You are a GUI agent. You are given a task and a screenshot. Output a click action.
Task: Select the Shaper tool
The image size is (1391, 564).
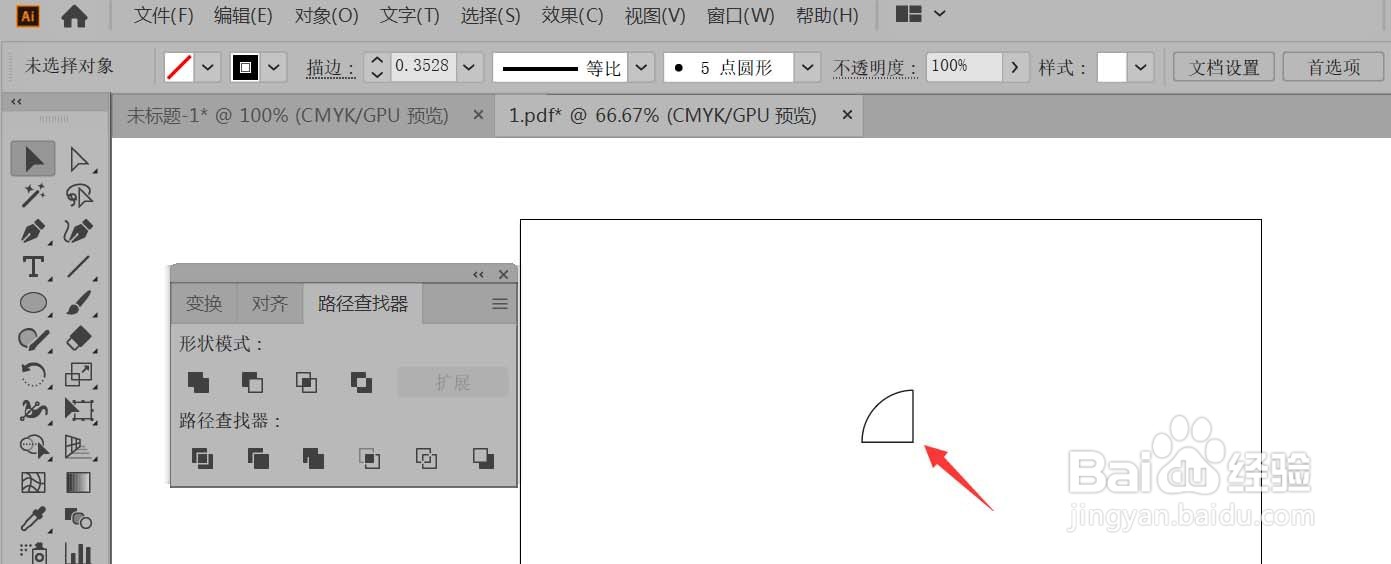[x=33, y=339]
